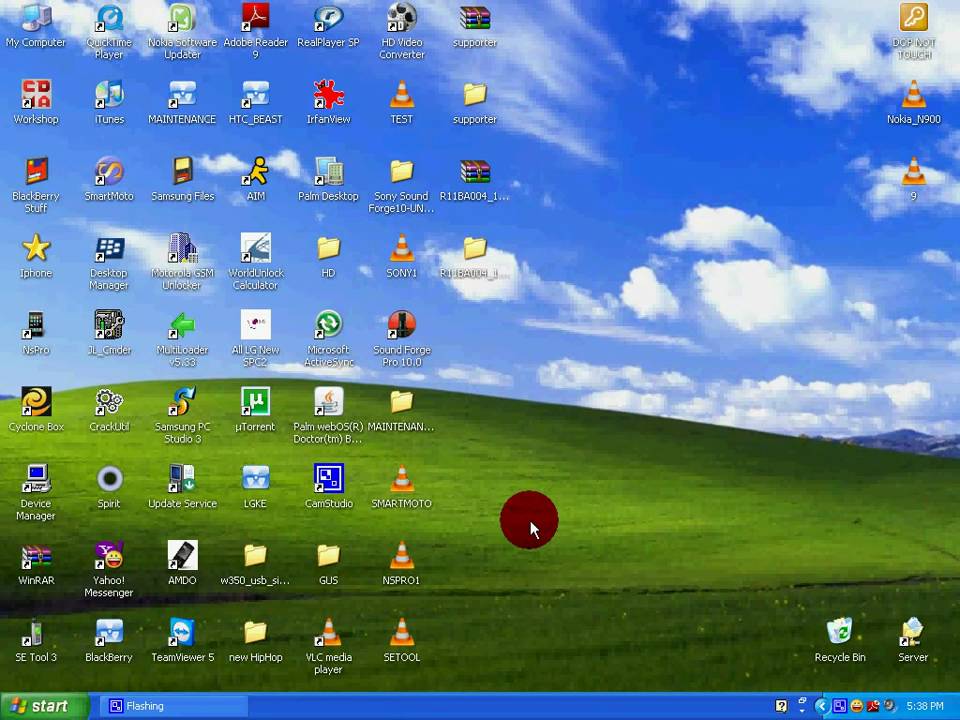Launch Update Service shortcut
The image size is (960, 720).
click(182, 479)
